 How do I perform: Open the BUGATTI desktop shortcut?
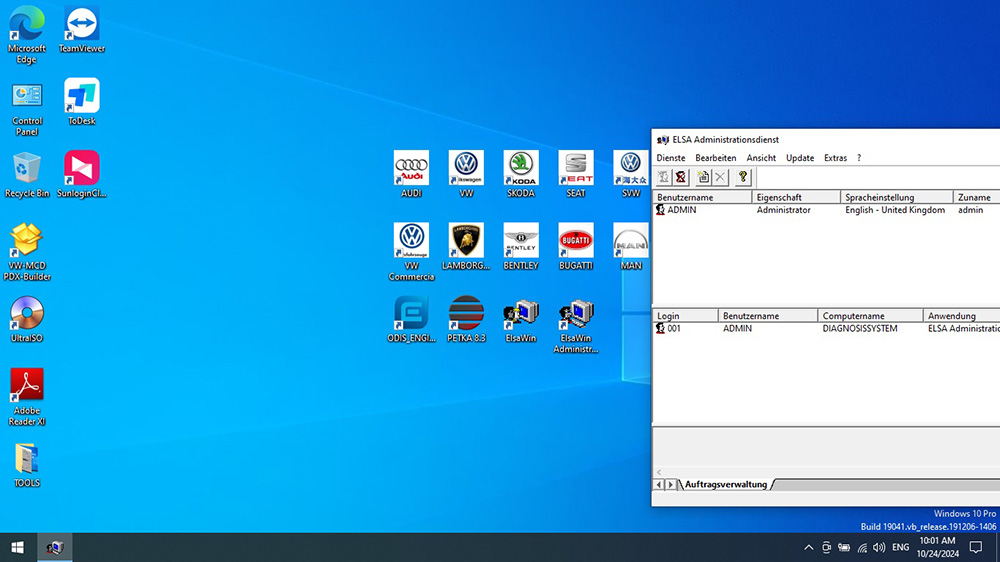tap(576, 246)
